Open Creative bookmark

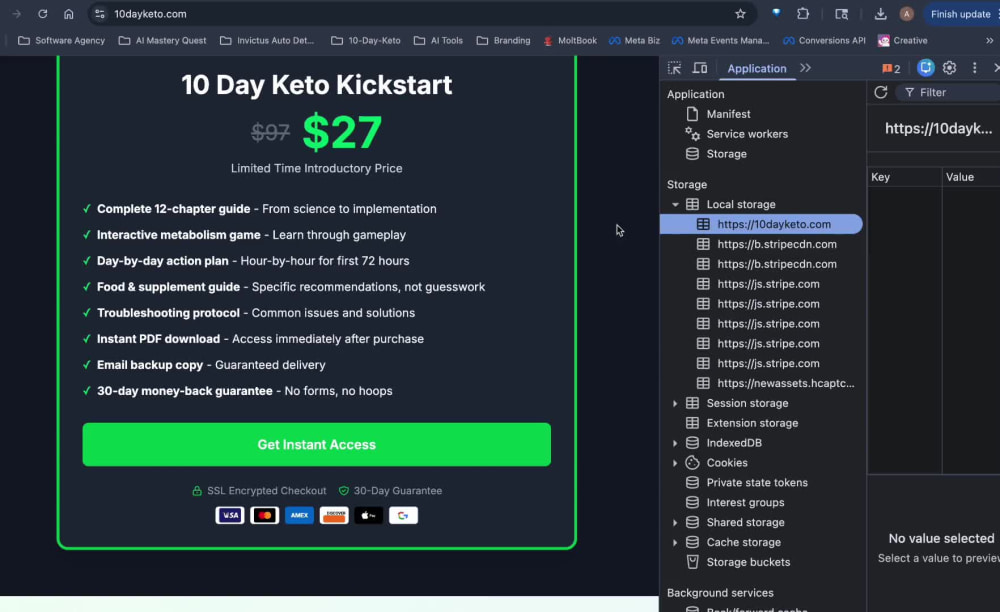(902, 40)
